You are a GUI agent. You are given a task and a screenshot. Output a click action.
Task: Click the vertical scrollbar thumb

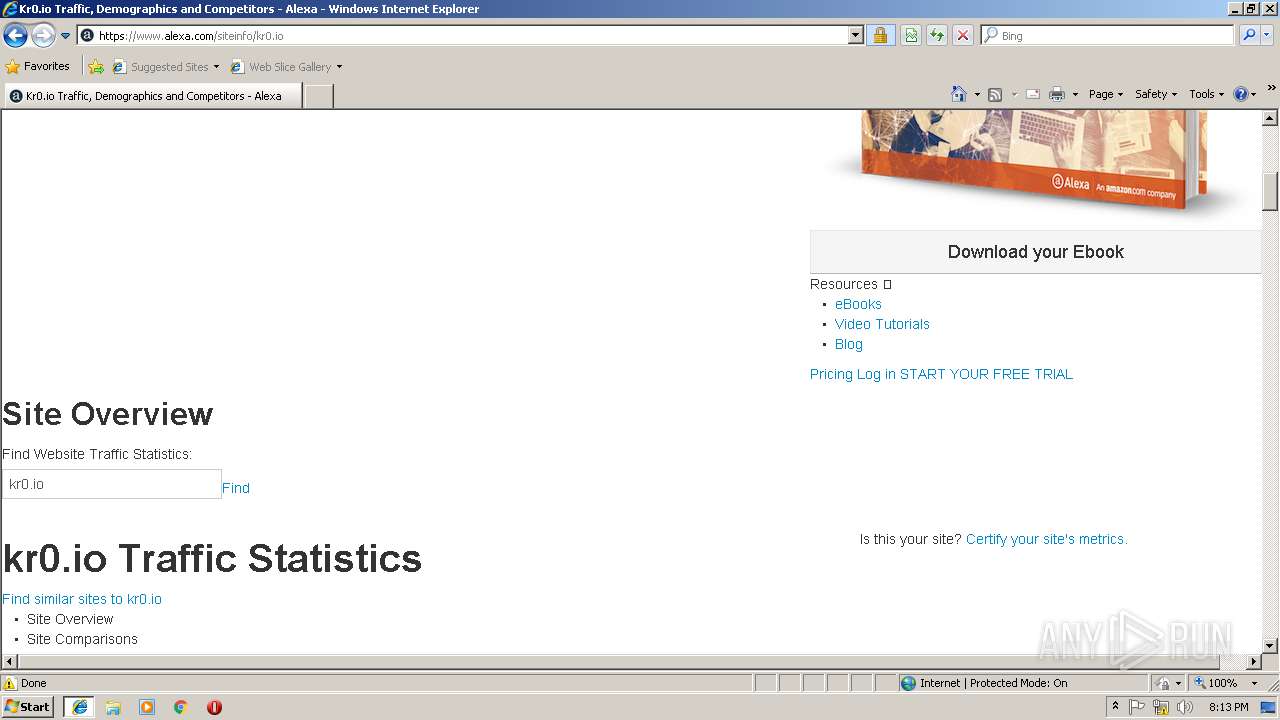(1270, 191)
